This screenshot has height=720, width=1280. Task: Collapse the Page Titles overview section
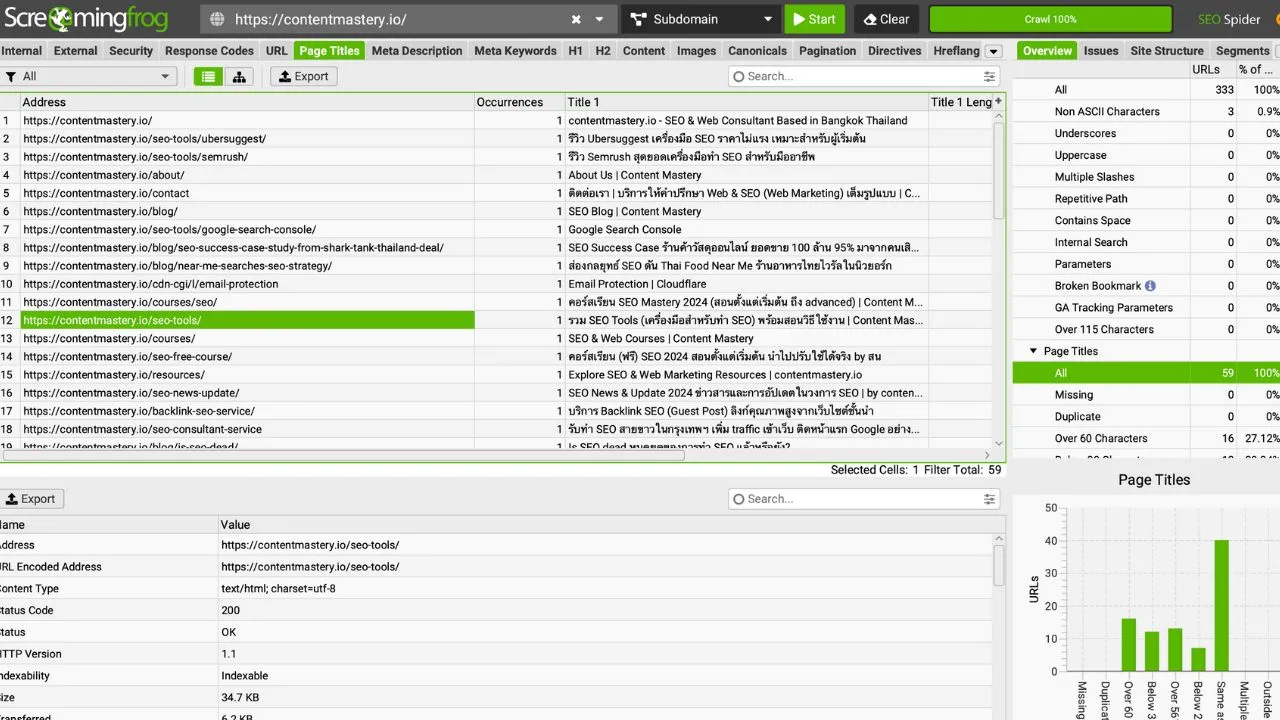(x=1033, y=352)
